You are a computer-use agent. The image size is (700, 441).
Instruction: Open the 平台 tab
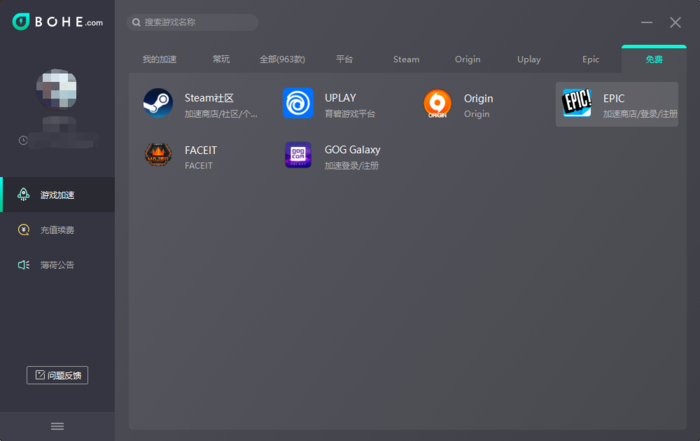[344, 59]
